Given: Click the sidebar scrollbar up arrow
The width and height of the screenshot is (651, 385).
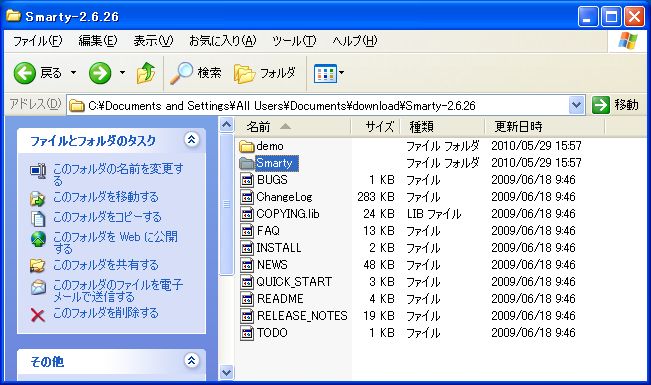Looking at the screenshot, I should coord(226,125).
